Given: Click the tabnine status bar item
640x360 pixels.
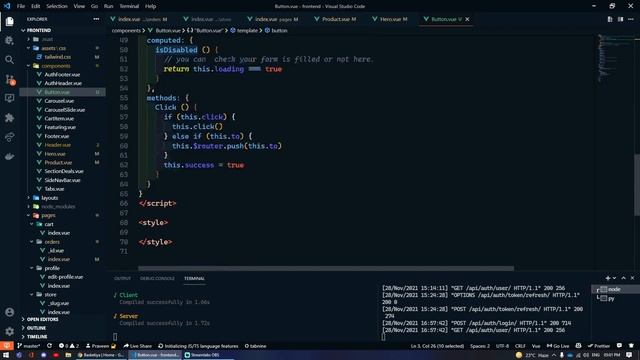Looking at the screenshot, I should pos(256,346).
